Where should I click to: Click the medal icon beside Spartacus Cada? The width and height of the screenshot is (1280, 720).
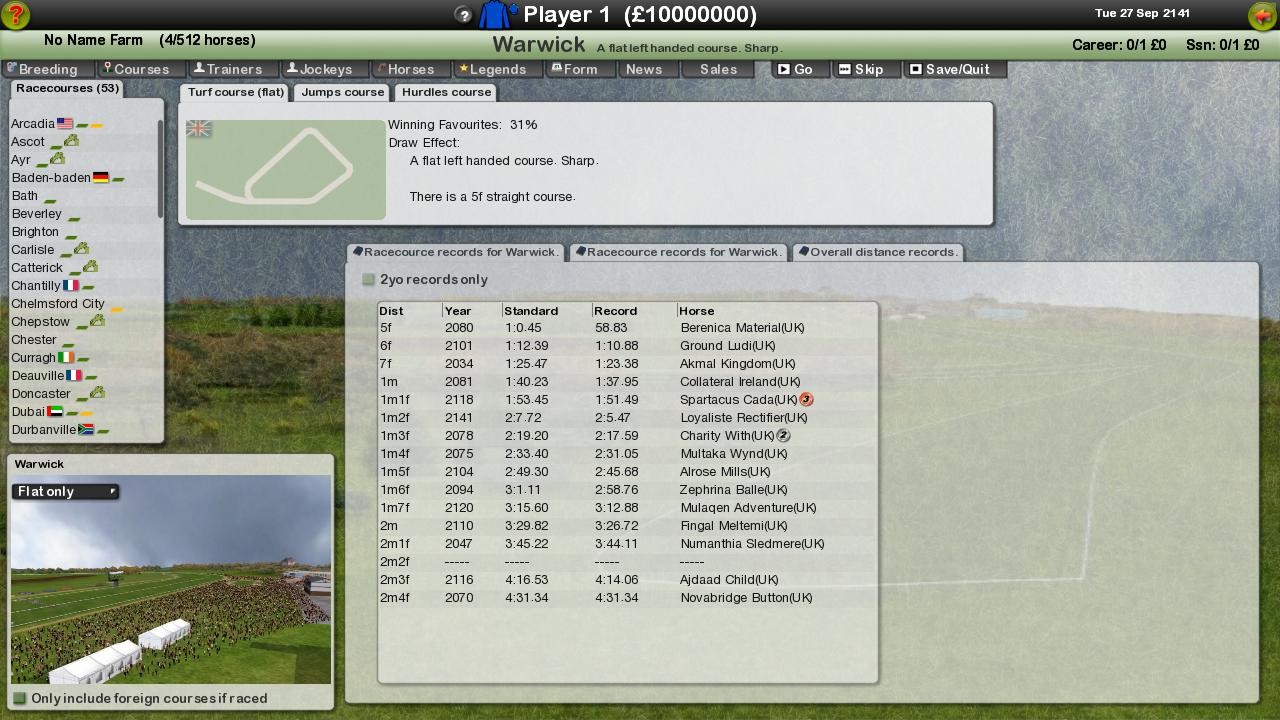point(806,399)
